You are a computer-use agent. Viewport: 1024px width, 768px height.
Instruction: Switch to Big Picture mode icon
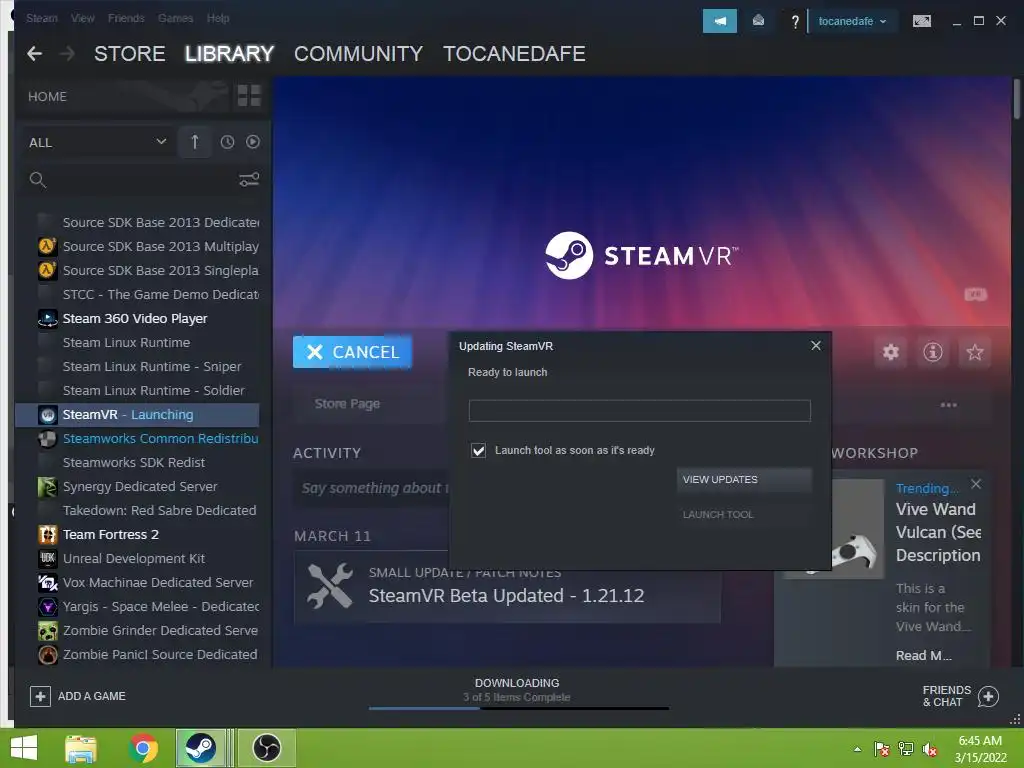click(921, 22)
